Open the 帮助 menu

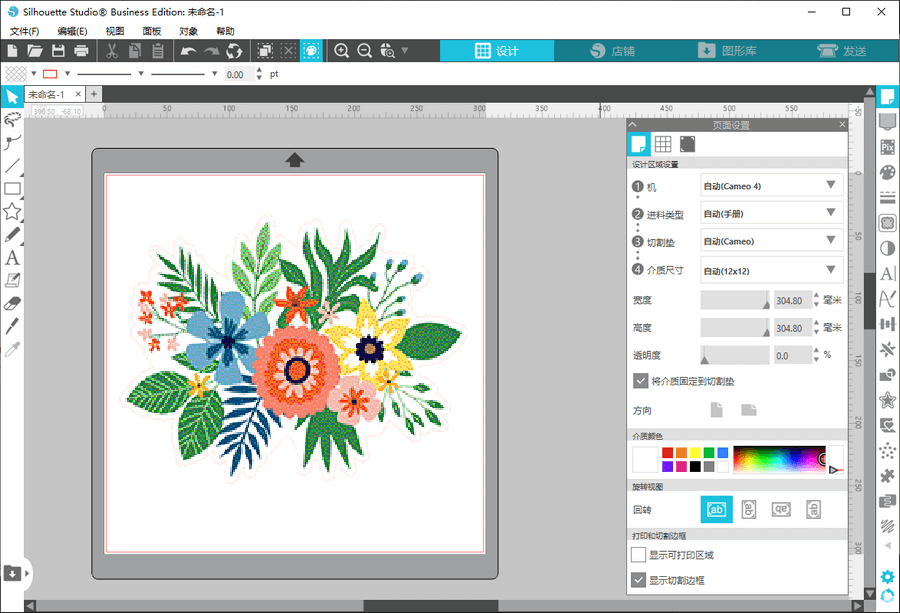pyautogui.click(x=225, y=31)
